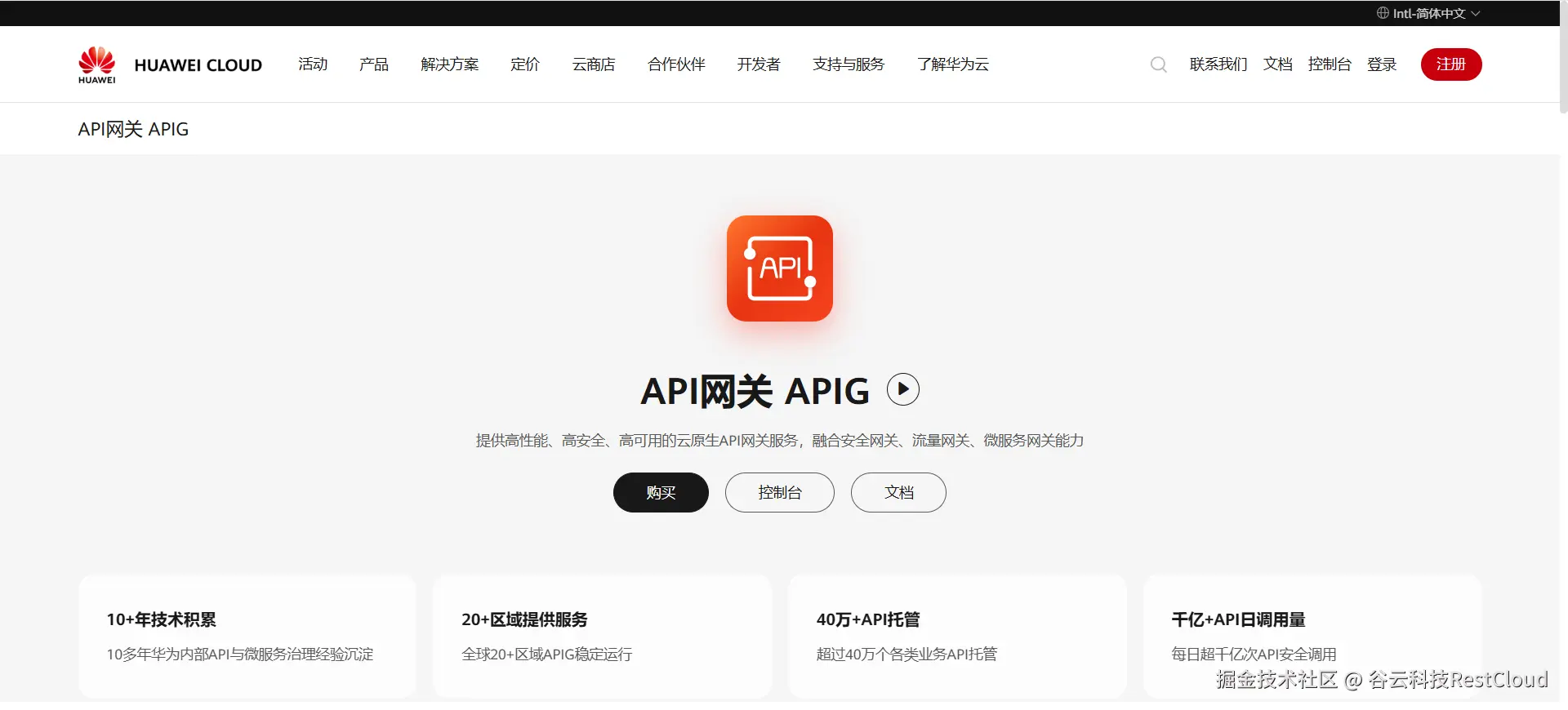Viewport: 1568px width, 710px height.
Task: Click the black 购买 button
Action: 661,492
